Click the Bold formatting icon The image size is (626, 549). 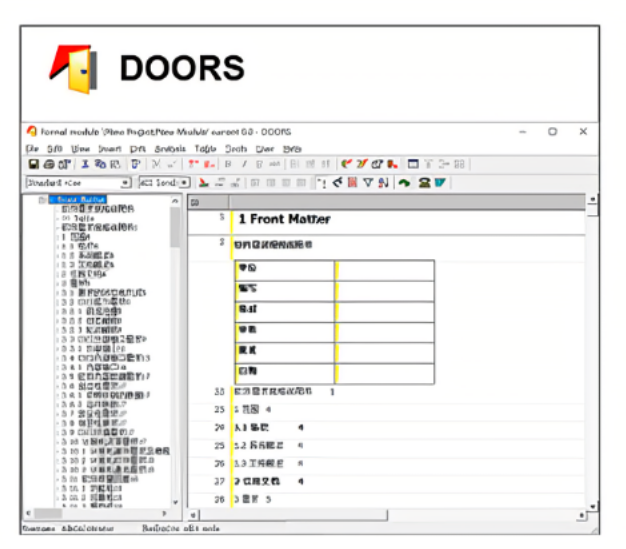coord(229,164)
